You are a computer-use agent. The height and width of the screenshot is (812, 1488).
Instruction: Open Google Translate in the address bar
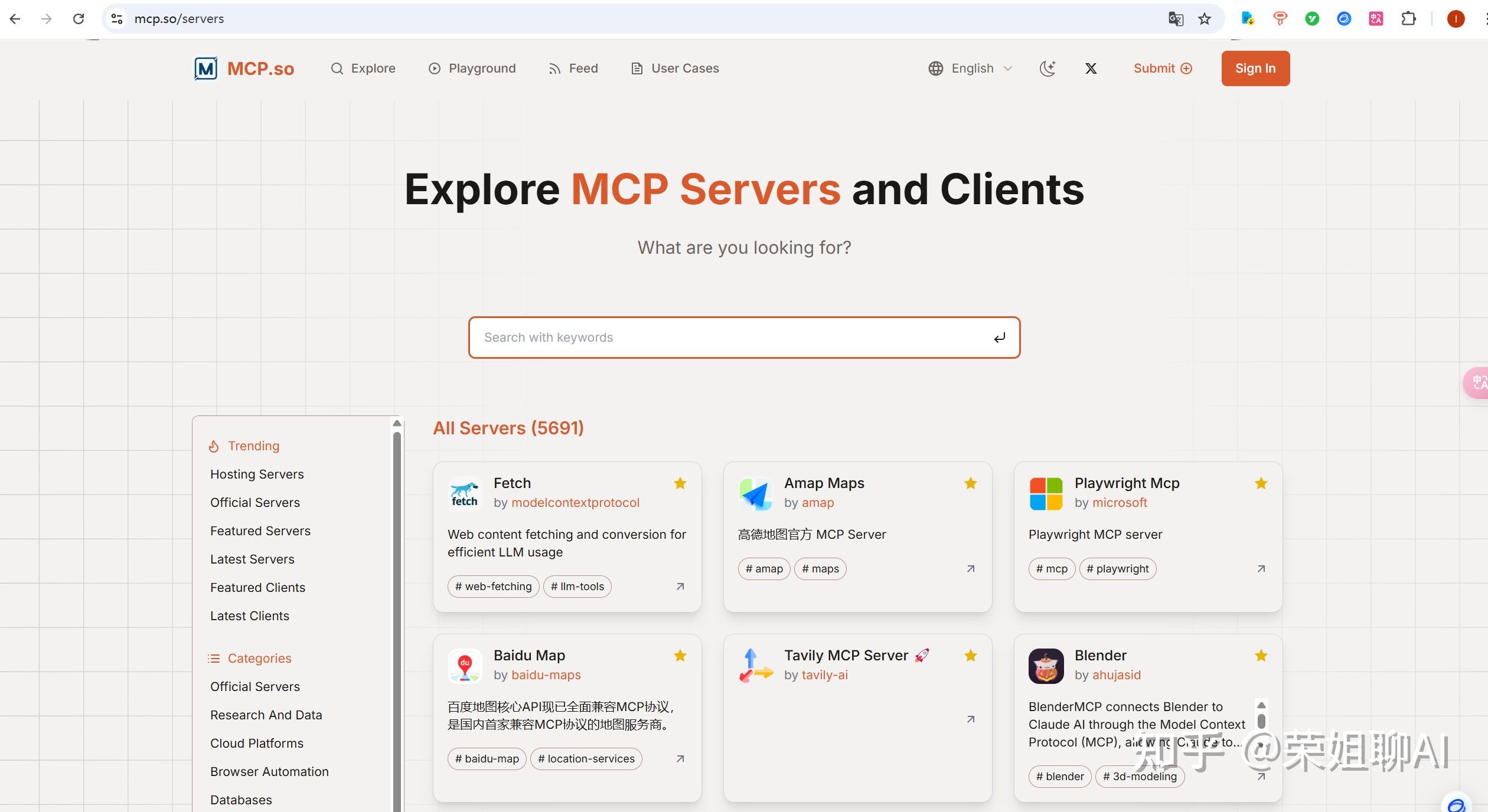point(1175,18)
